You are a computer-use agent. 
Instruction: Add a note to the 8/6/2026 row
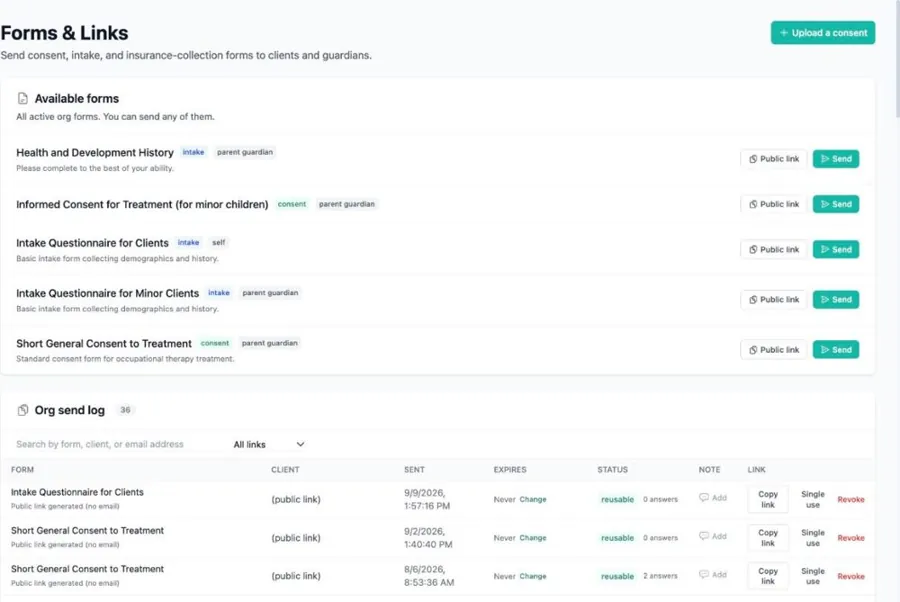tap(713, 574)
